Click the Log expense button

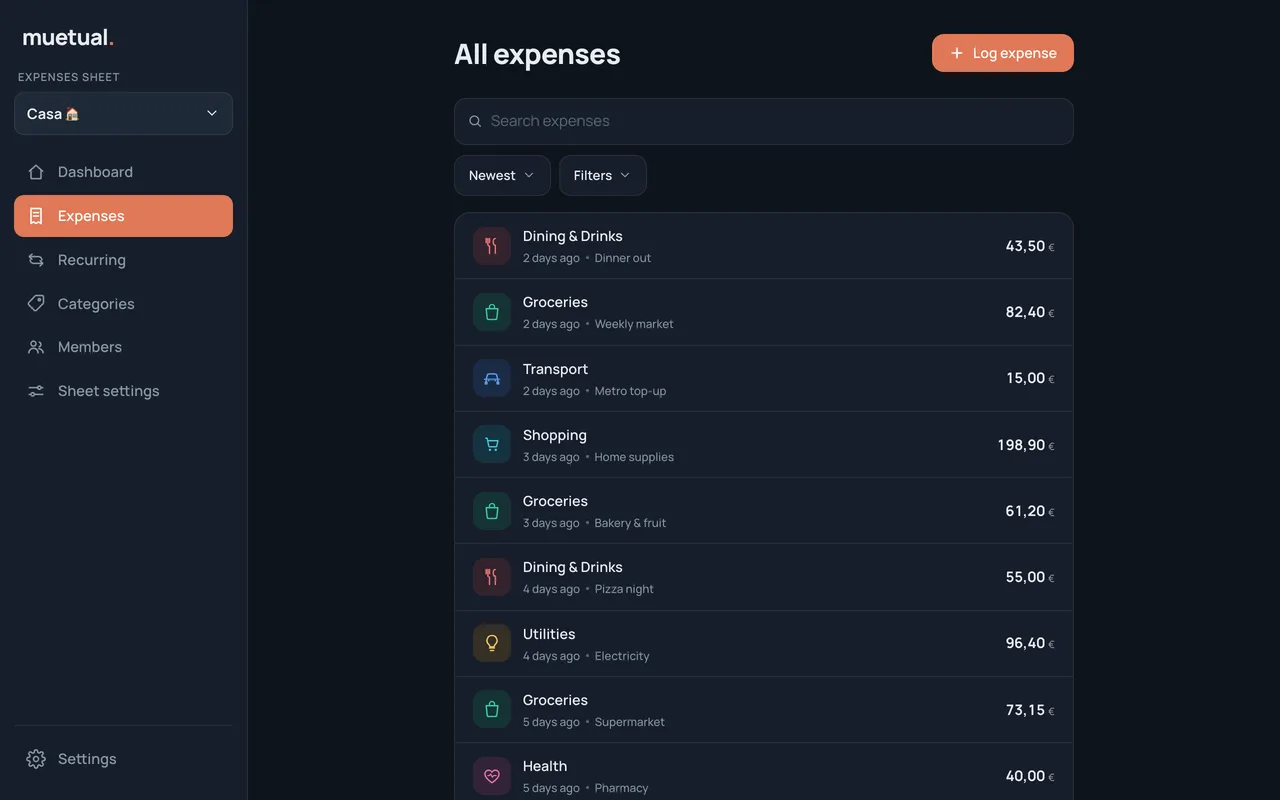coord(1003,53)
